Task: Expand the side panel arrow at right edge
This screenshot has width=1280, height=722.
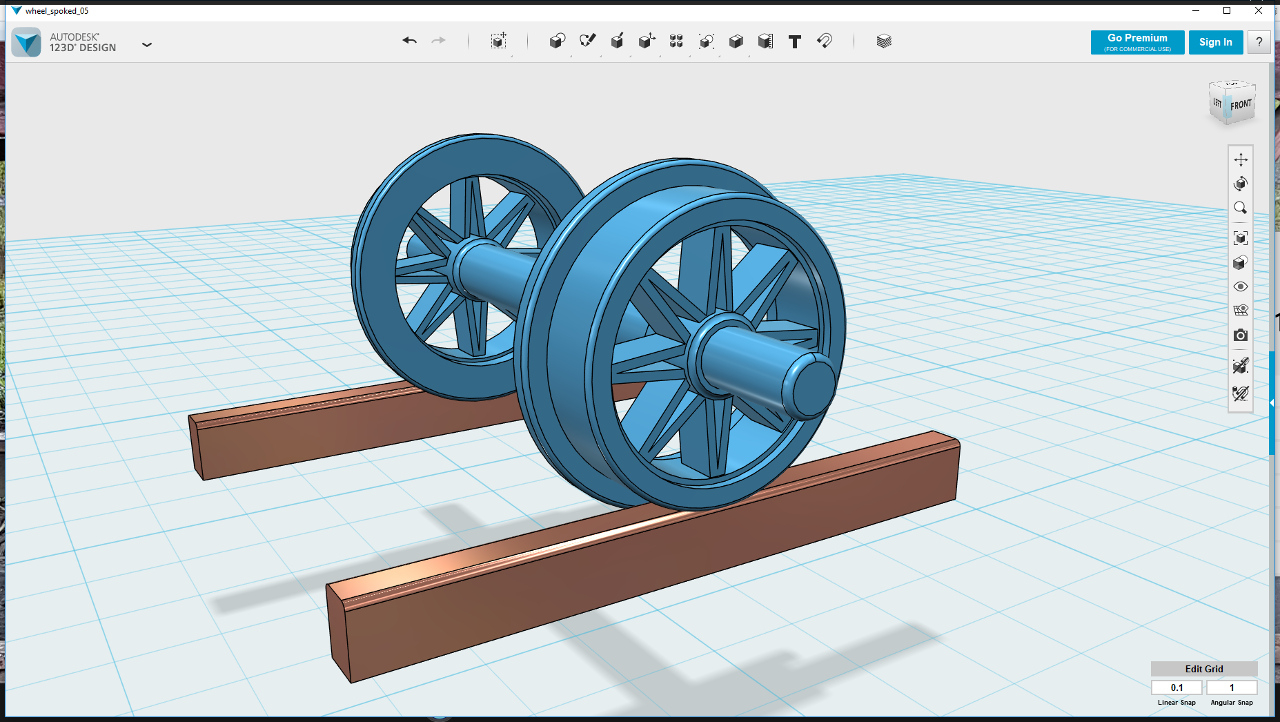Action: coord(1272,402)
